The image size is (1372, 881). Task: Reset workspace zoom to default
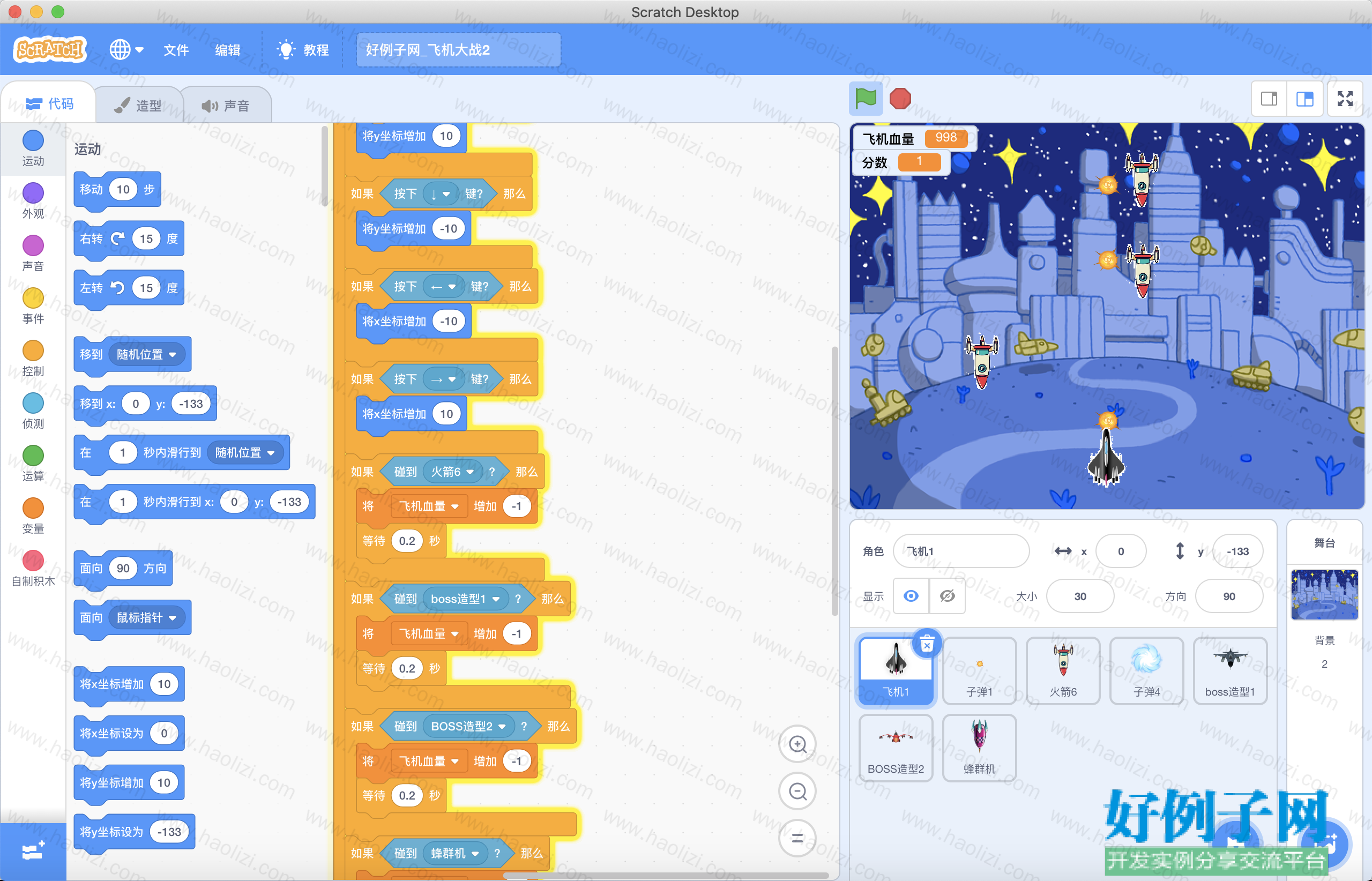tap(797, 838)
